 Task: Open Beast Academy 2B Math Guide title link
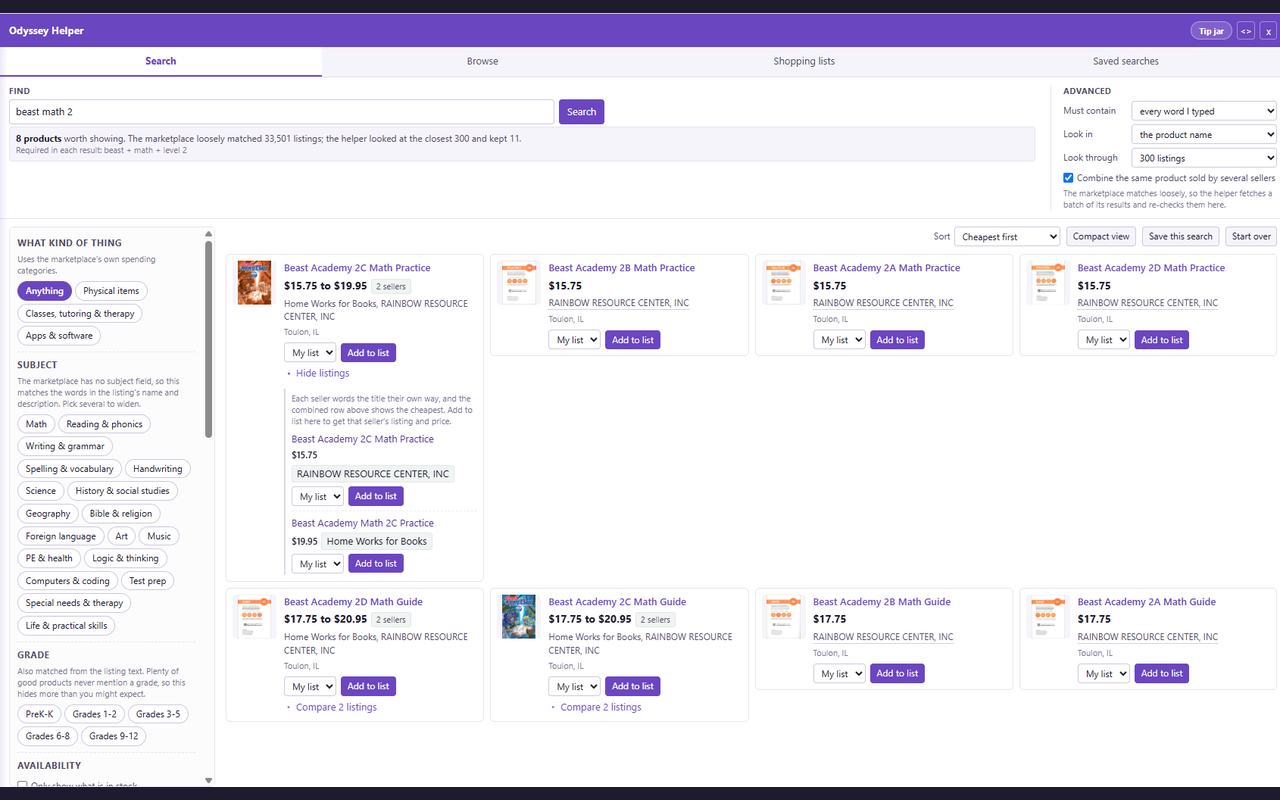tap(882, 602)
